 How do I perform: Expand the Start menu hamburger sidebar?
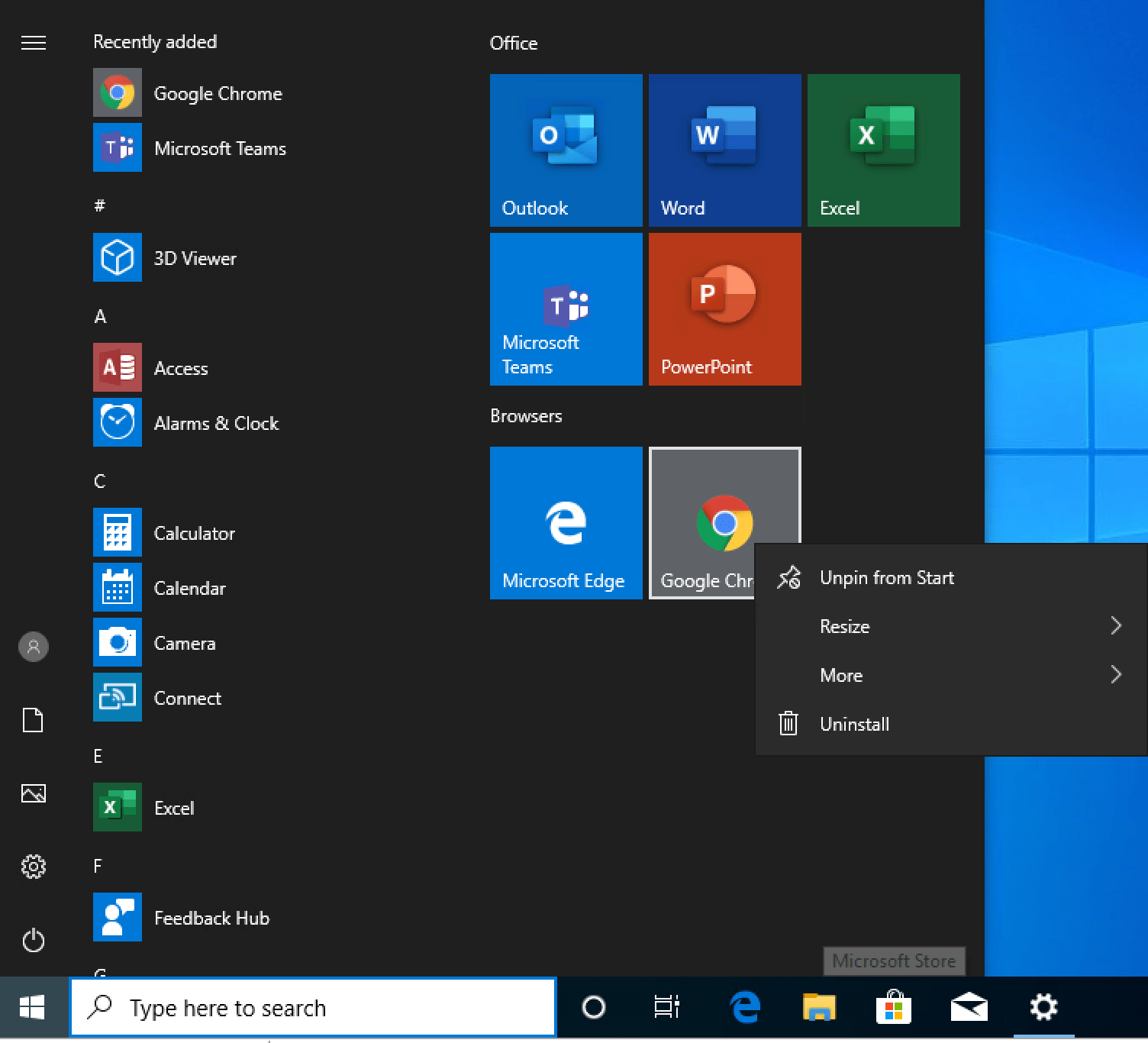(x=33, y=43)
